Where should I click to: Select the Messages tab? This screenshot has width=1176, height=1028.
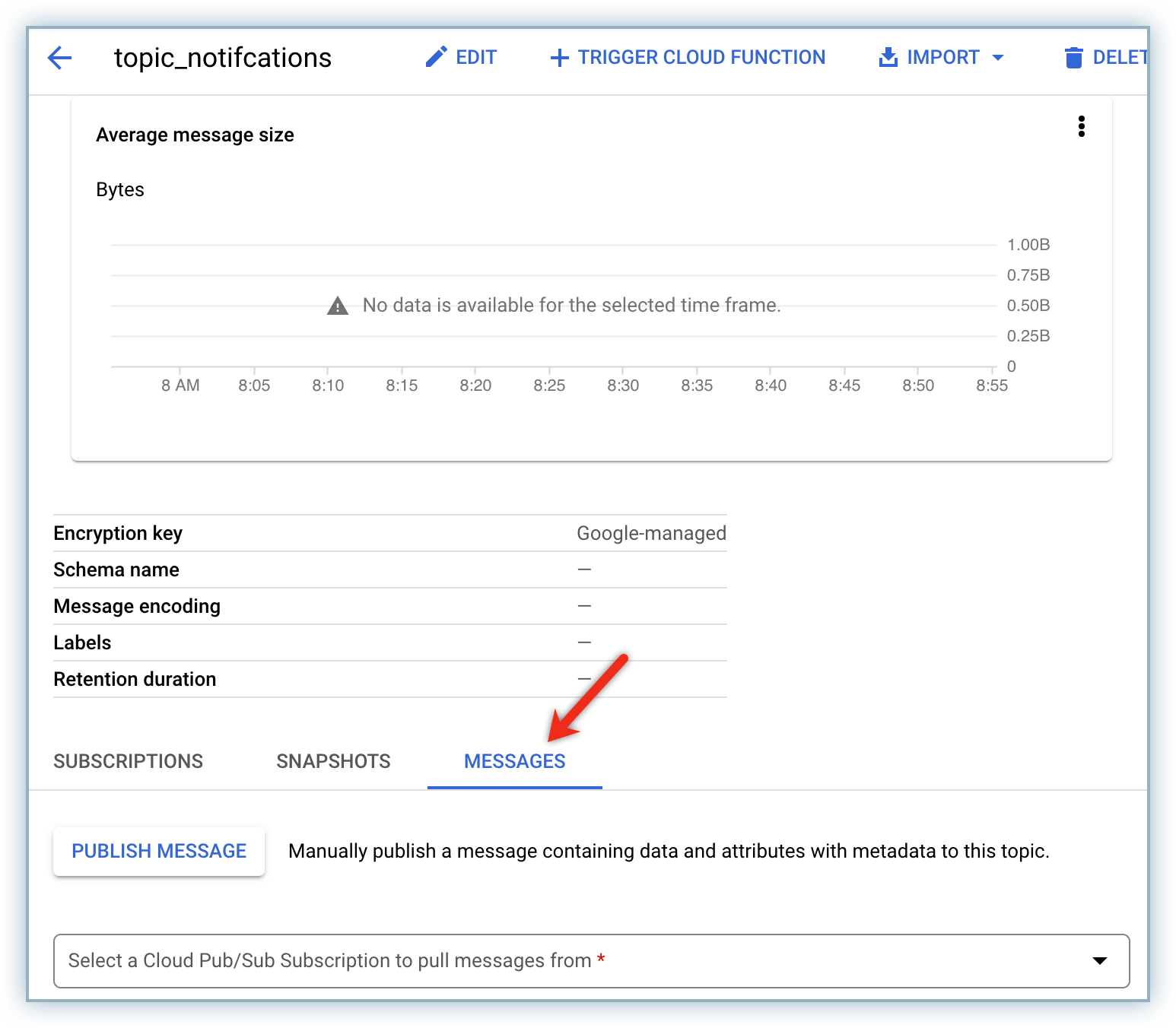tap(514, 761)
